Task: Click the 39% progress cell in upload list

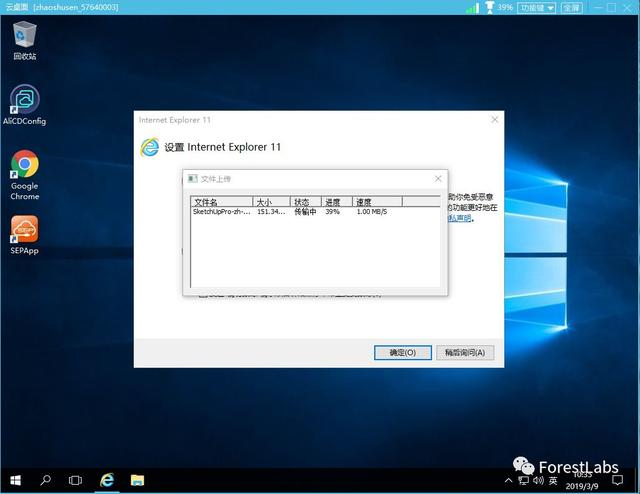Action: [332, 211]
